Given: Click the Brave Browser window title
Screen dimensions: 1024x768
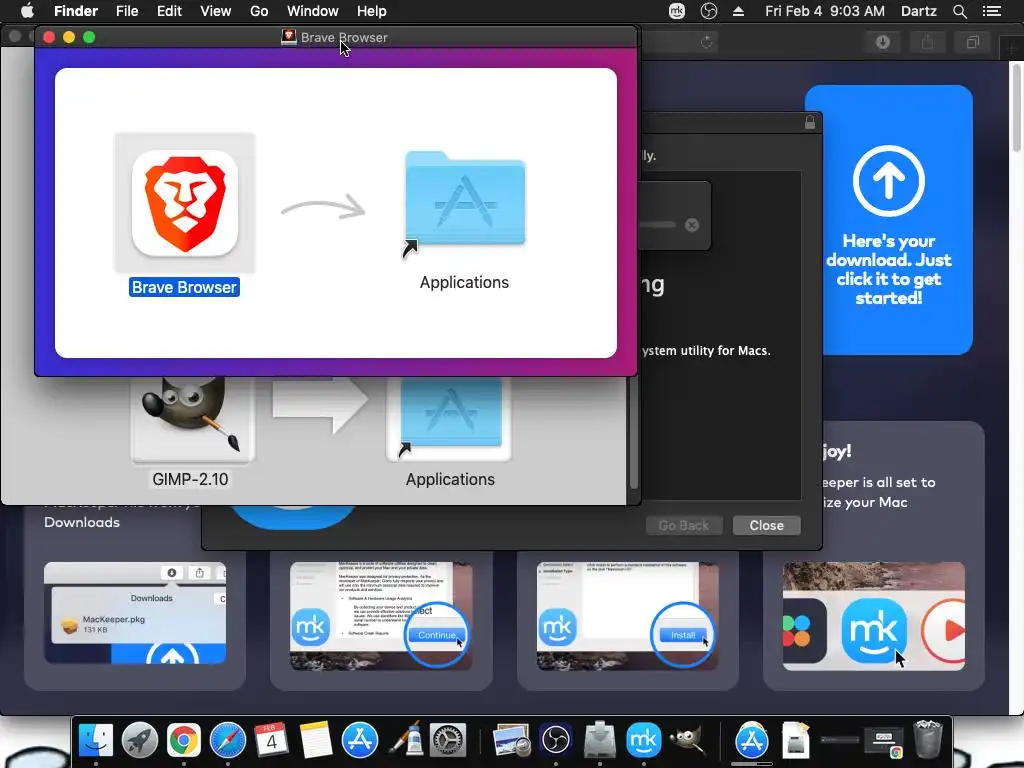Looking at the screenshot, I should tap(344, 37).
